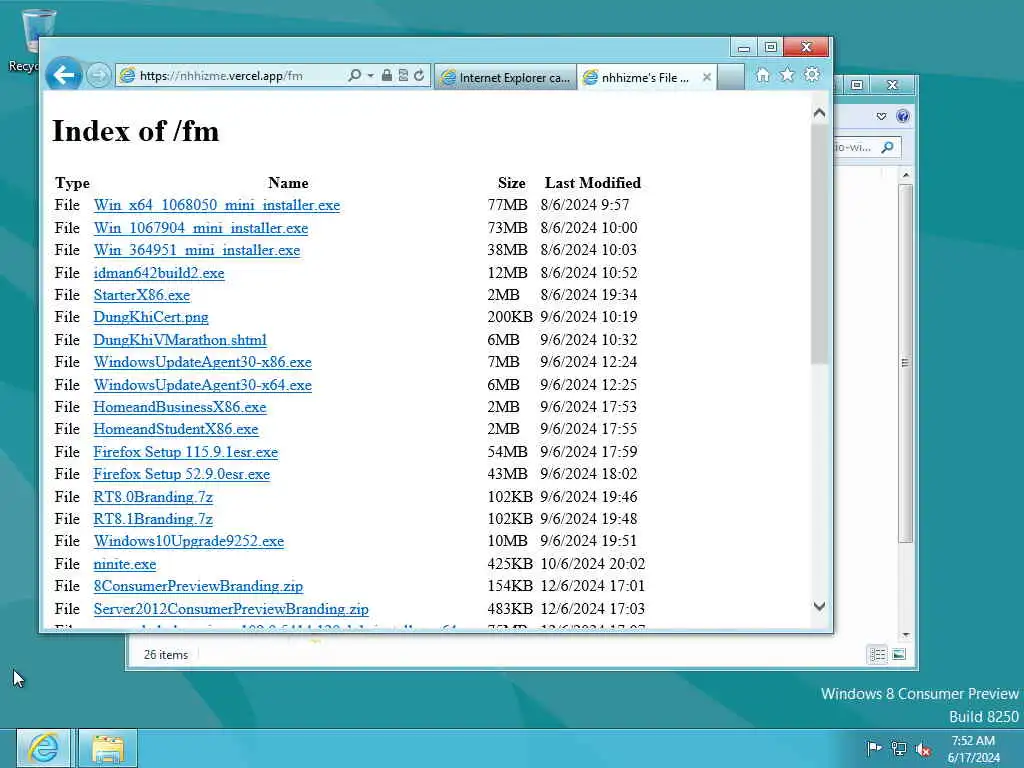Open the Action Center flag tray icon

(874, 748)
